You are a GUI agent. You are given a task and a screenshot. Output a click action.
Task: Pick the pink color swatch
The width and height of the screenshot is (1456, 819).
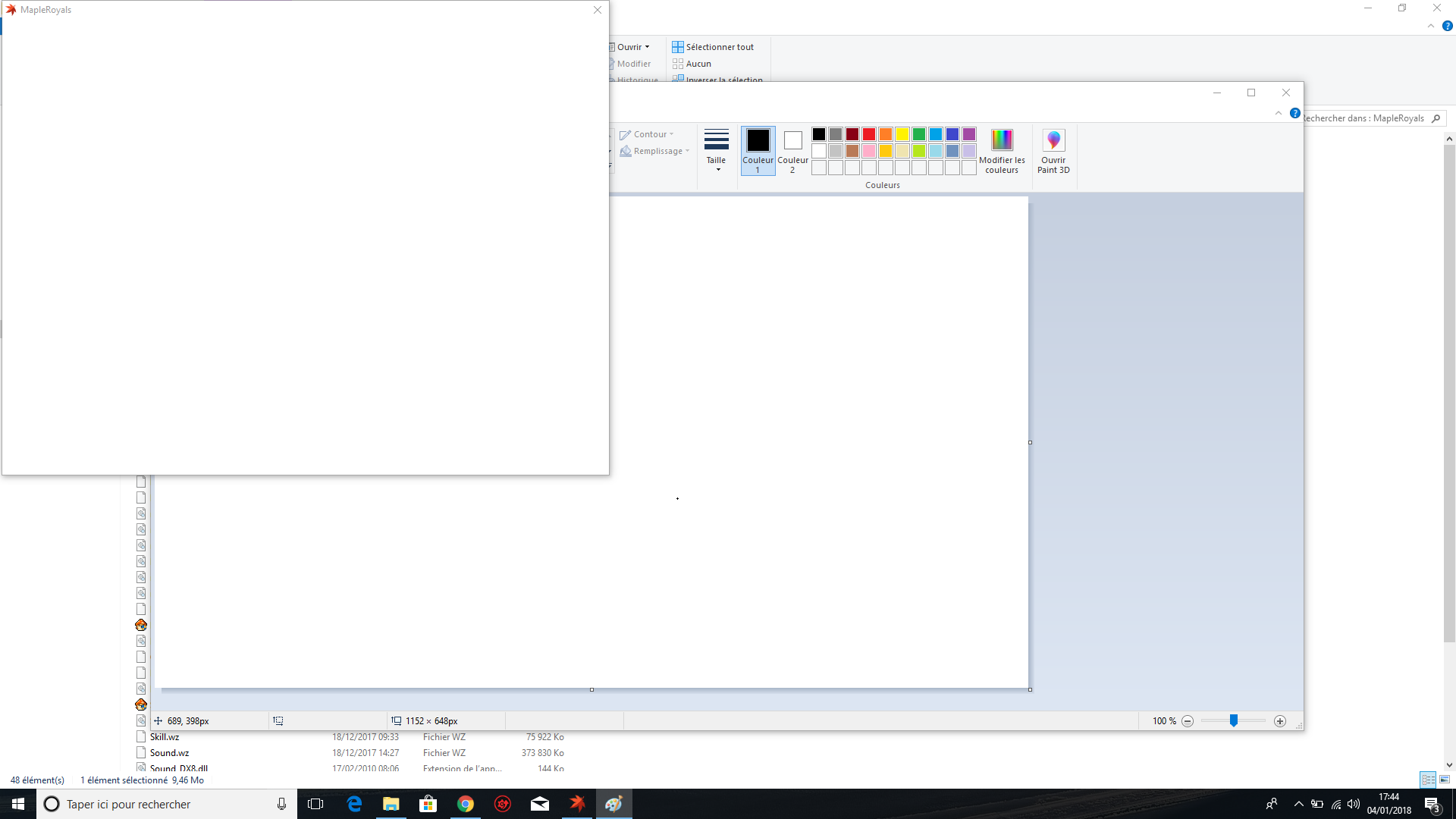[x=869, y=151]
